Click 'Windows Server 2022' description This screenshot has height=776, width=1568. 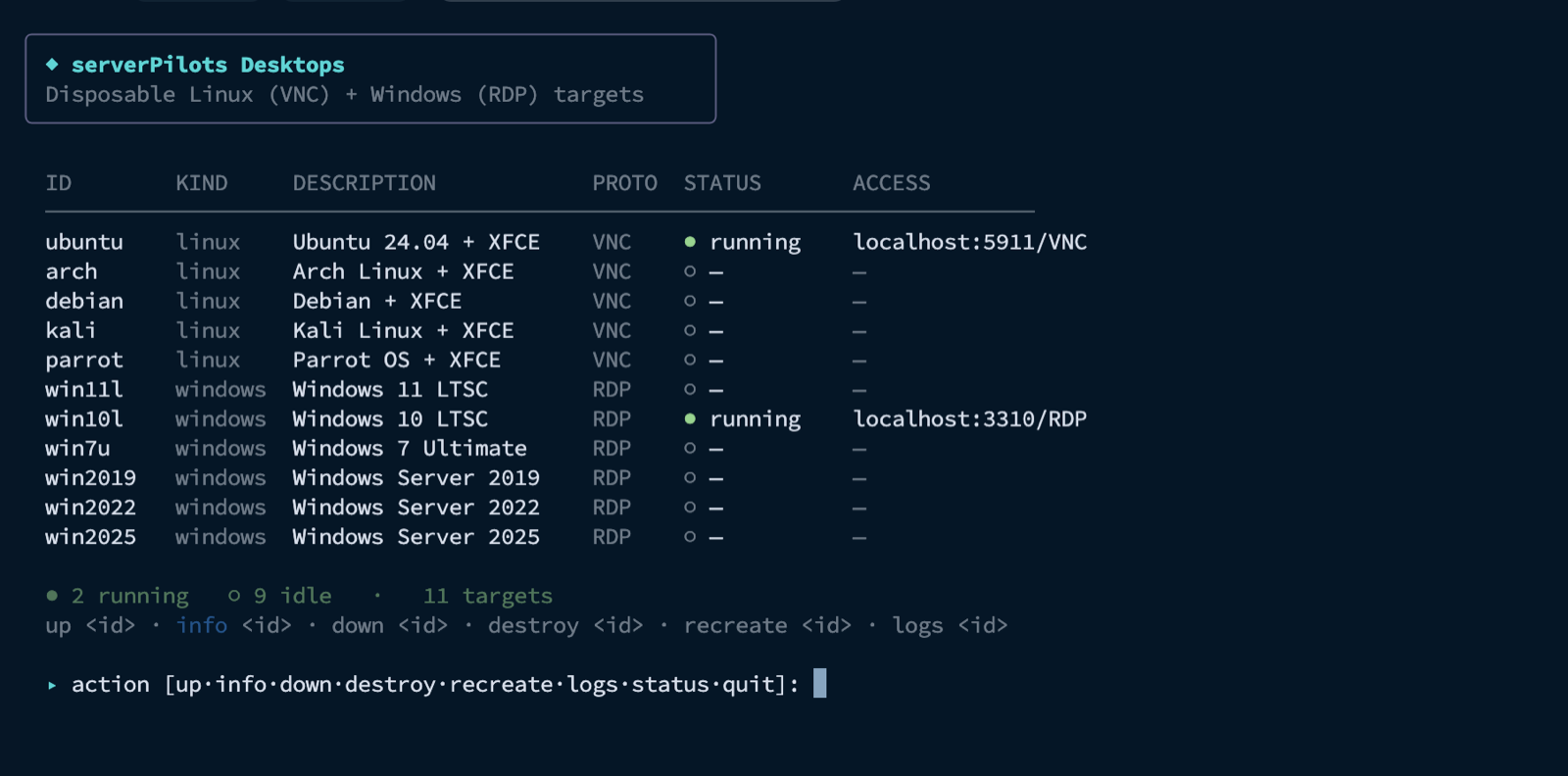(416, 508)
